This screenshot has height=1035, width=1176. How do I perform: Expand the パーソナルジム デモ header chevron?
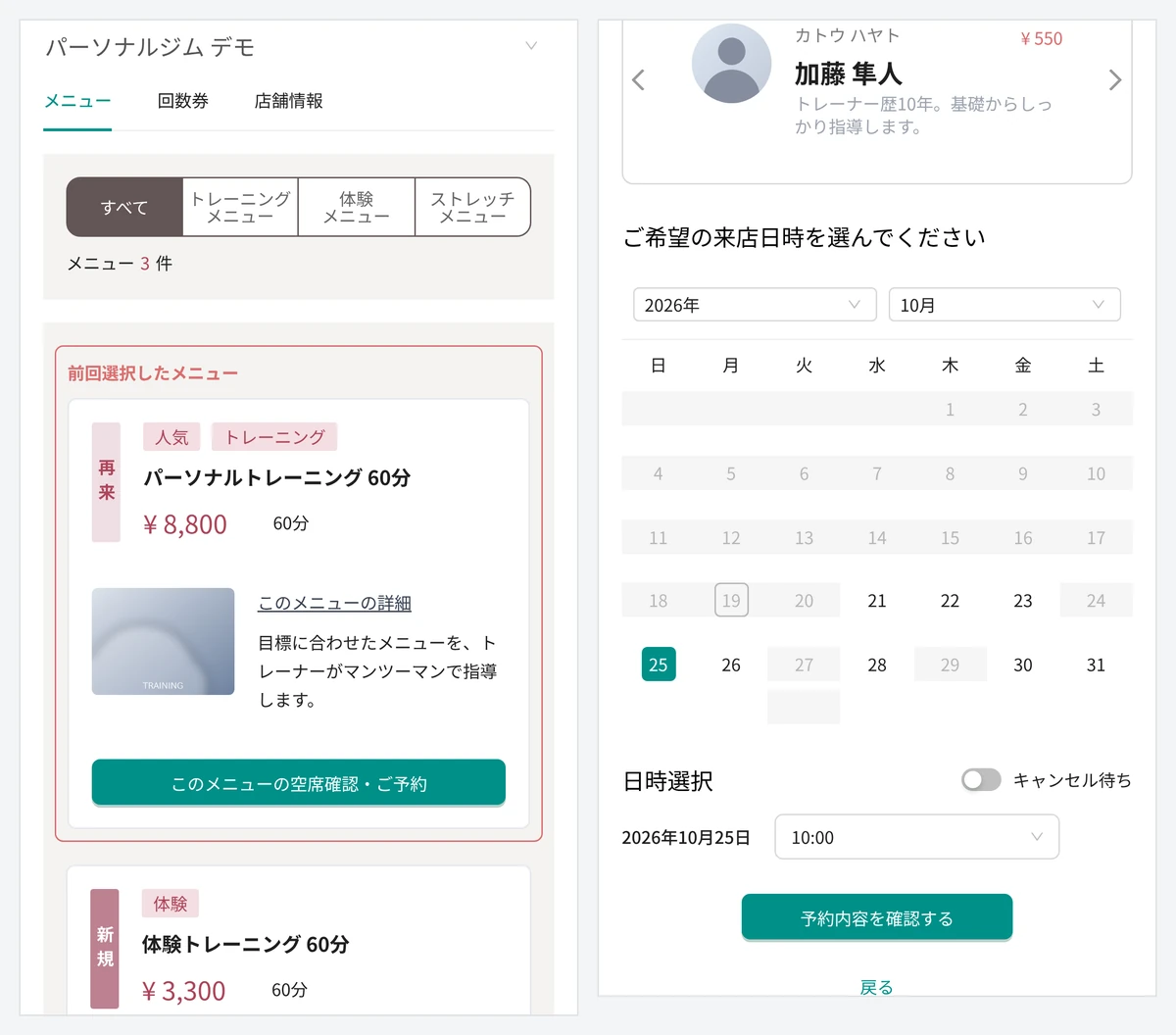[531, 46]
